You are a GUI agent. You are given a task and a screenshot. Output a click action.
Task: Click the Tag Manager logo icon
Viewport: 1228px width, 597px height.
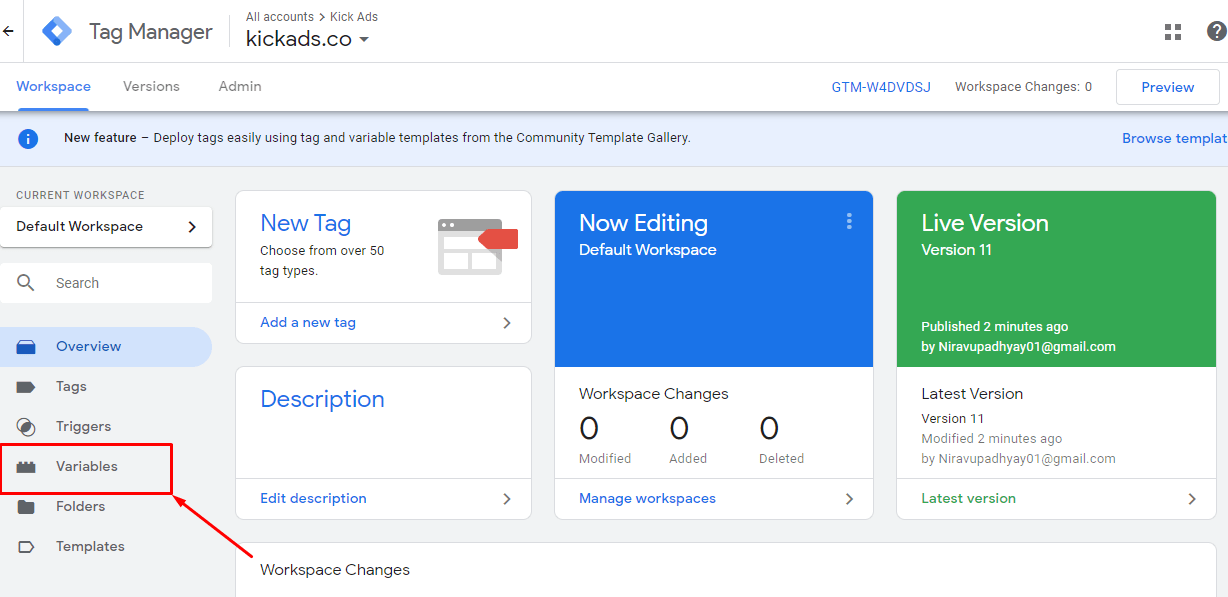click(x=57, y=31)
